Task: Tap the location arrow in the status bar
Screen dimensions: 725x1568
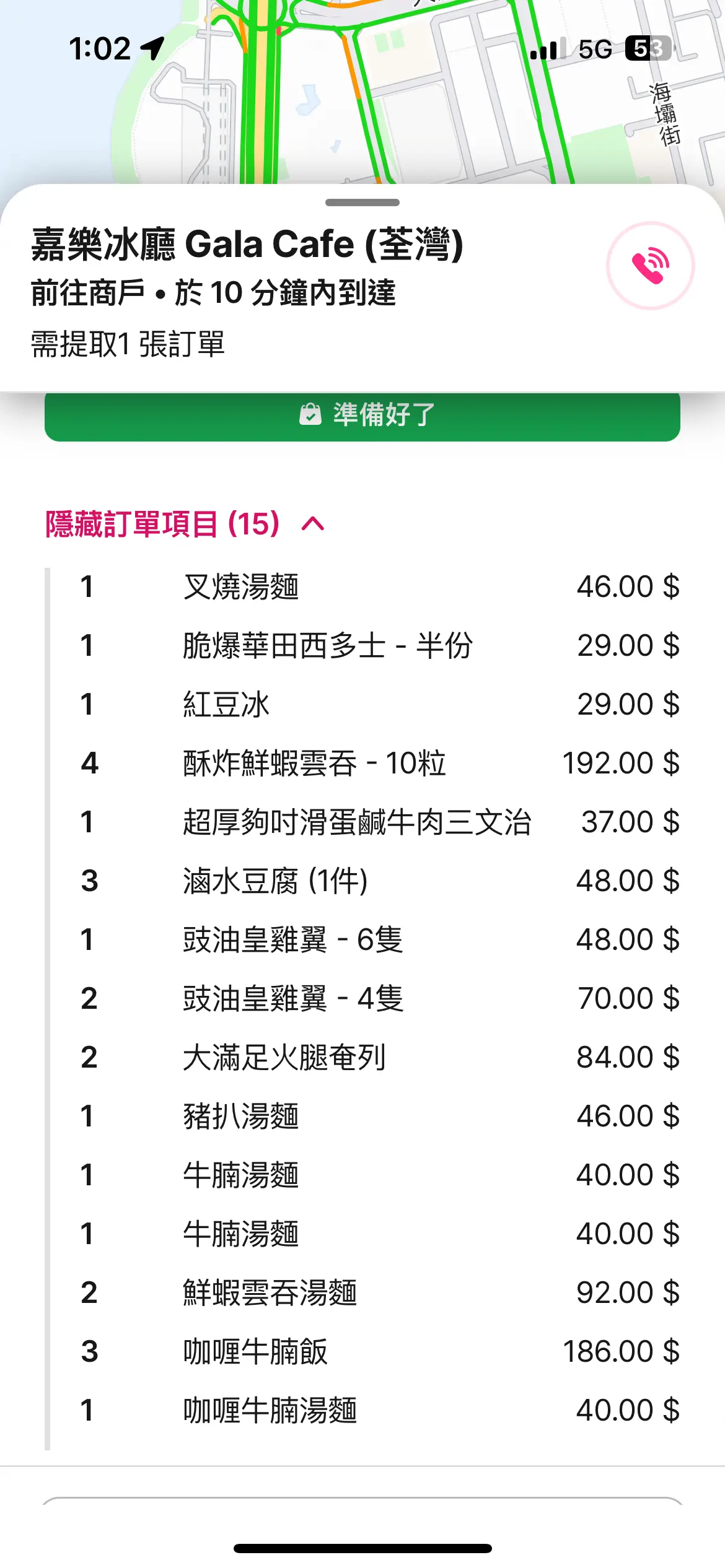Action: [152, 48]
